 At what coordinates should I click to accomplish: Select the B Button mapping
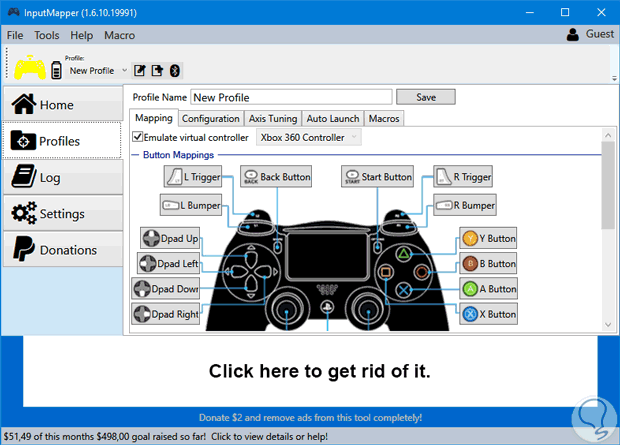[488, 263]
